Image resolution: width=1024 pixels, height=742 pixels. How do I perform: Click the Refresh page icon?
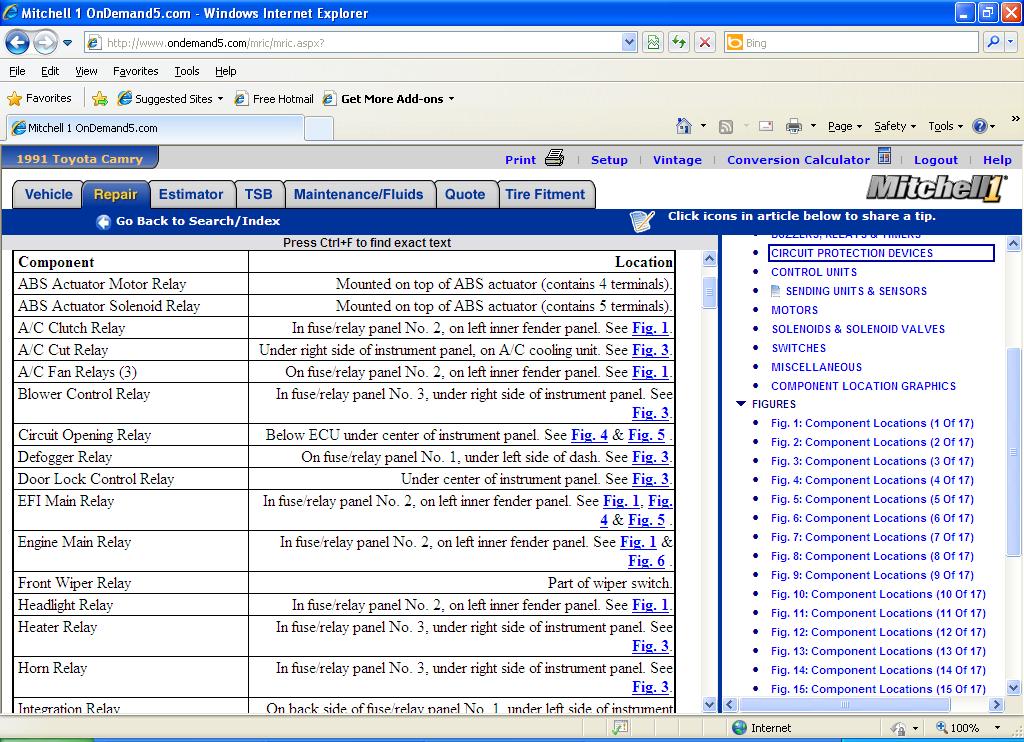click(679, 43)
